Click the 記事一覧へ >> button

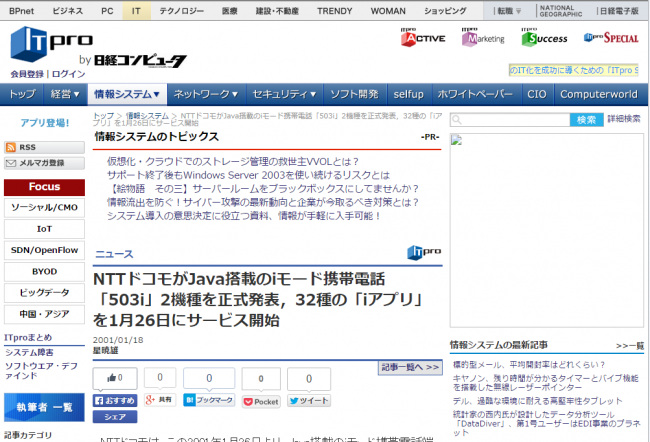pos(410,367)
